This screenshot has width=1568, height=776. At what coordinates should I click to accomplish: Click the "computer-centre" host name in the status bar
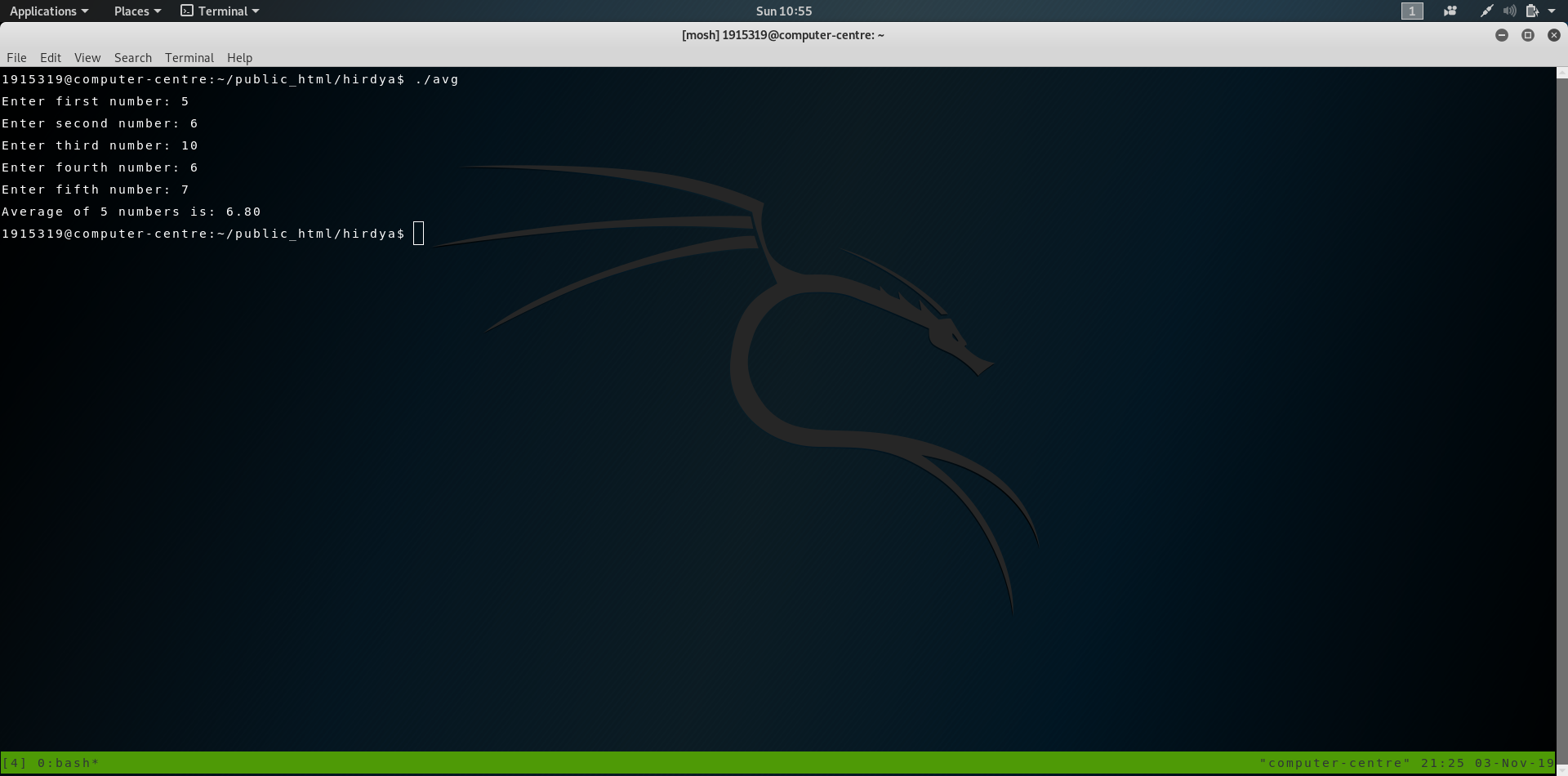(1335, 763)
